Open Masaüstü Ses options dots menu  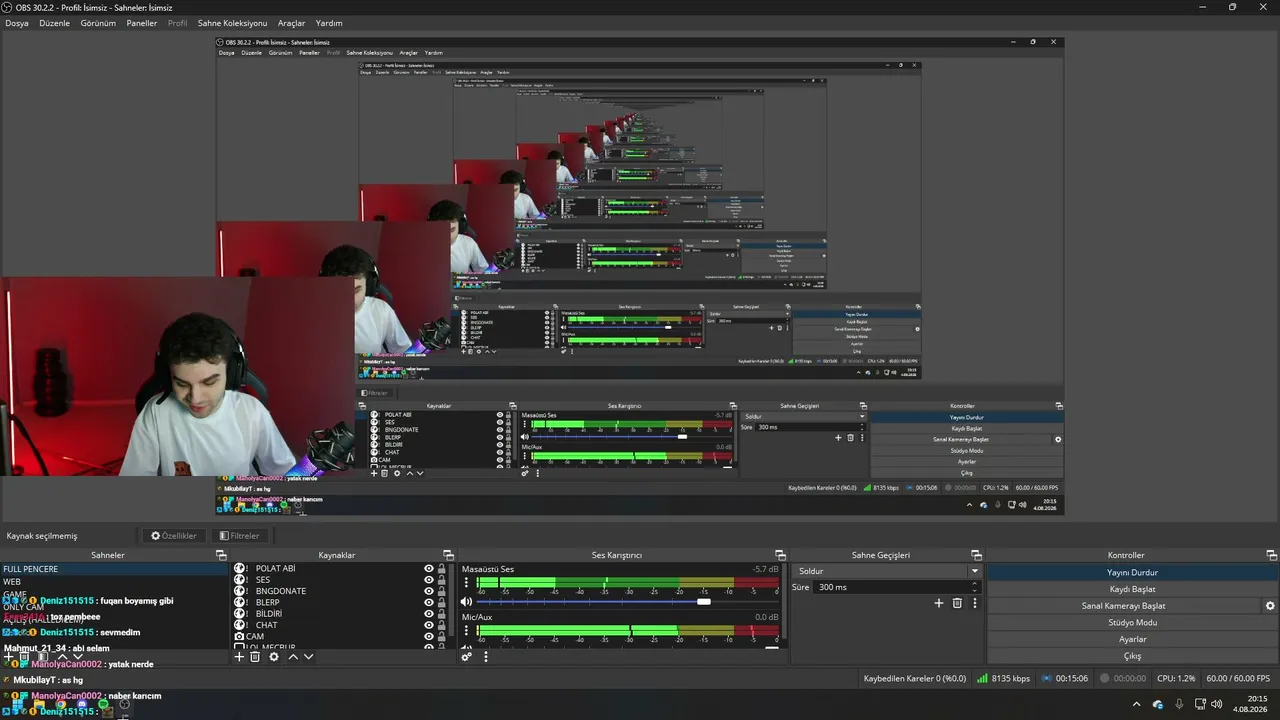coord(466,583)
